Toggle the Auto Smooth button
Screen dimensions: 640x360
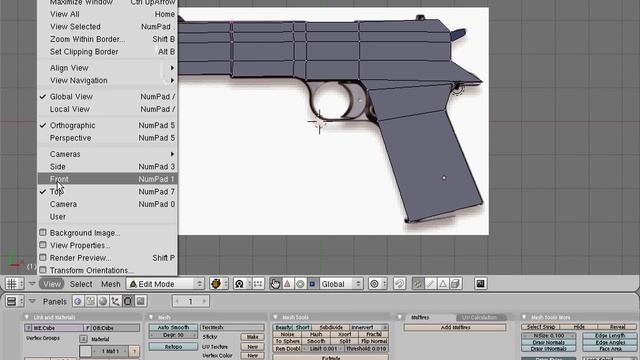[173, 327]
